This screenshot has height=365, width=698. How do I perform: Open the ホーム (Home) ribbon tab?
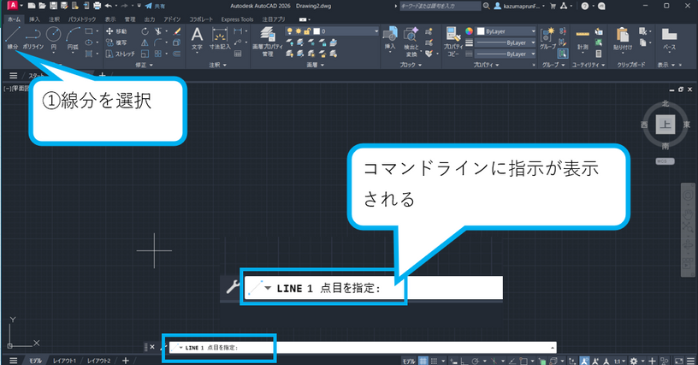click(14, 19)
